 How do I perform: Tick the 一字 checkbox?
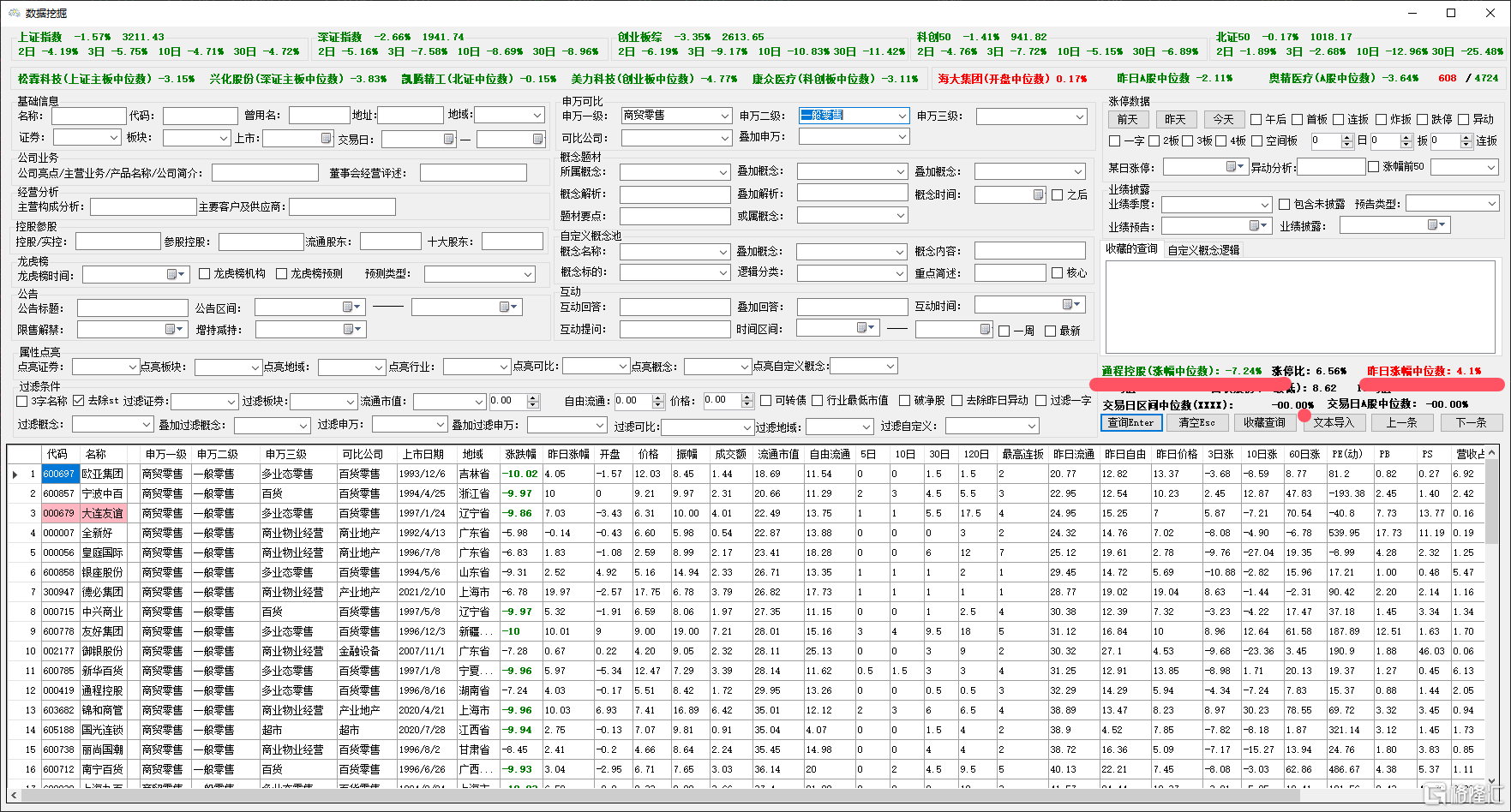pyautogui.click(x=1114, y=141)
